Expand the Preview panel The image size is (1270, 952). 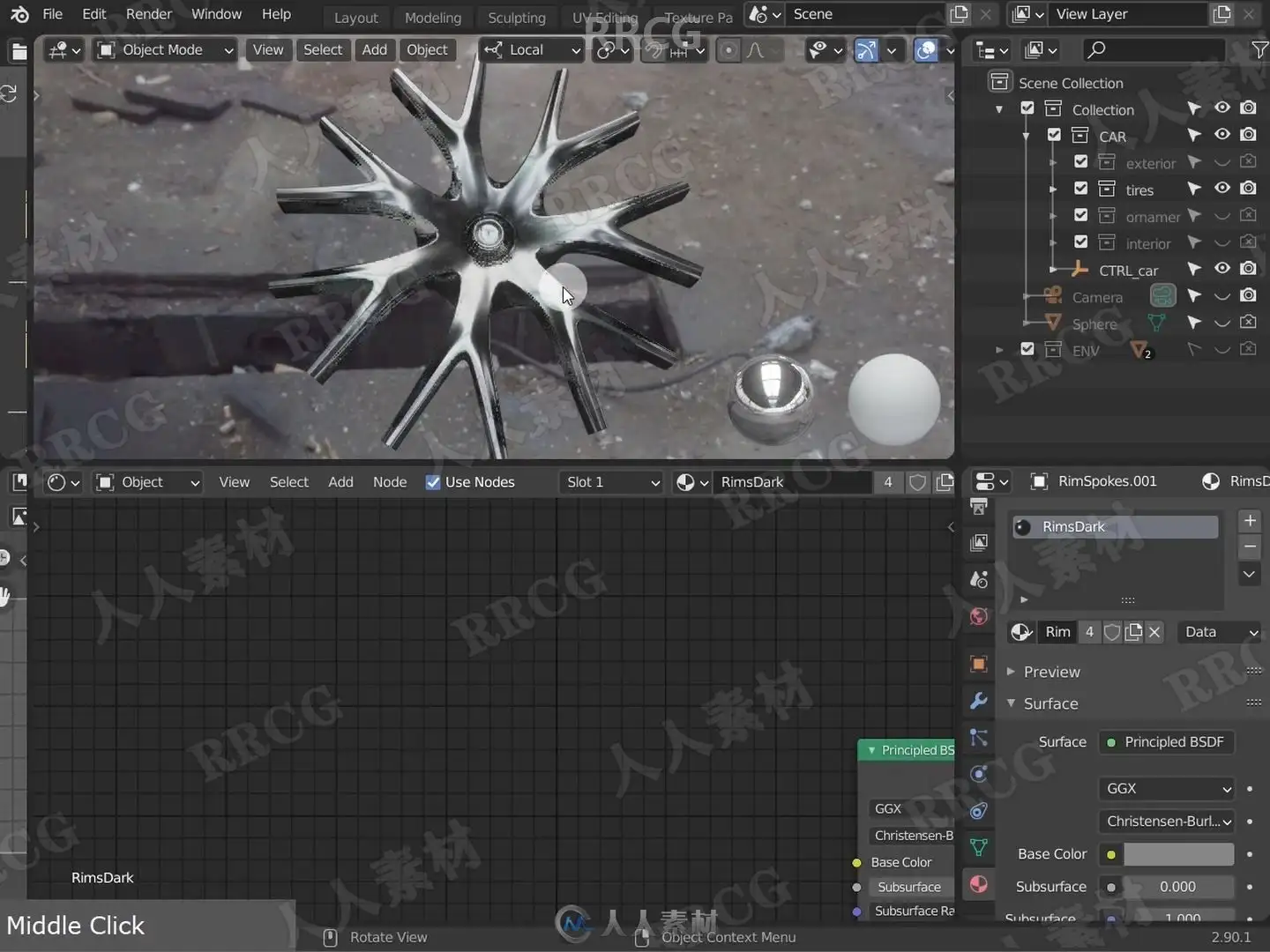point(1051,672)
